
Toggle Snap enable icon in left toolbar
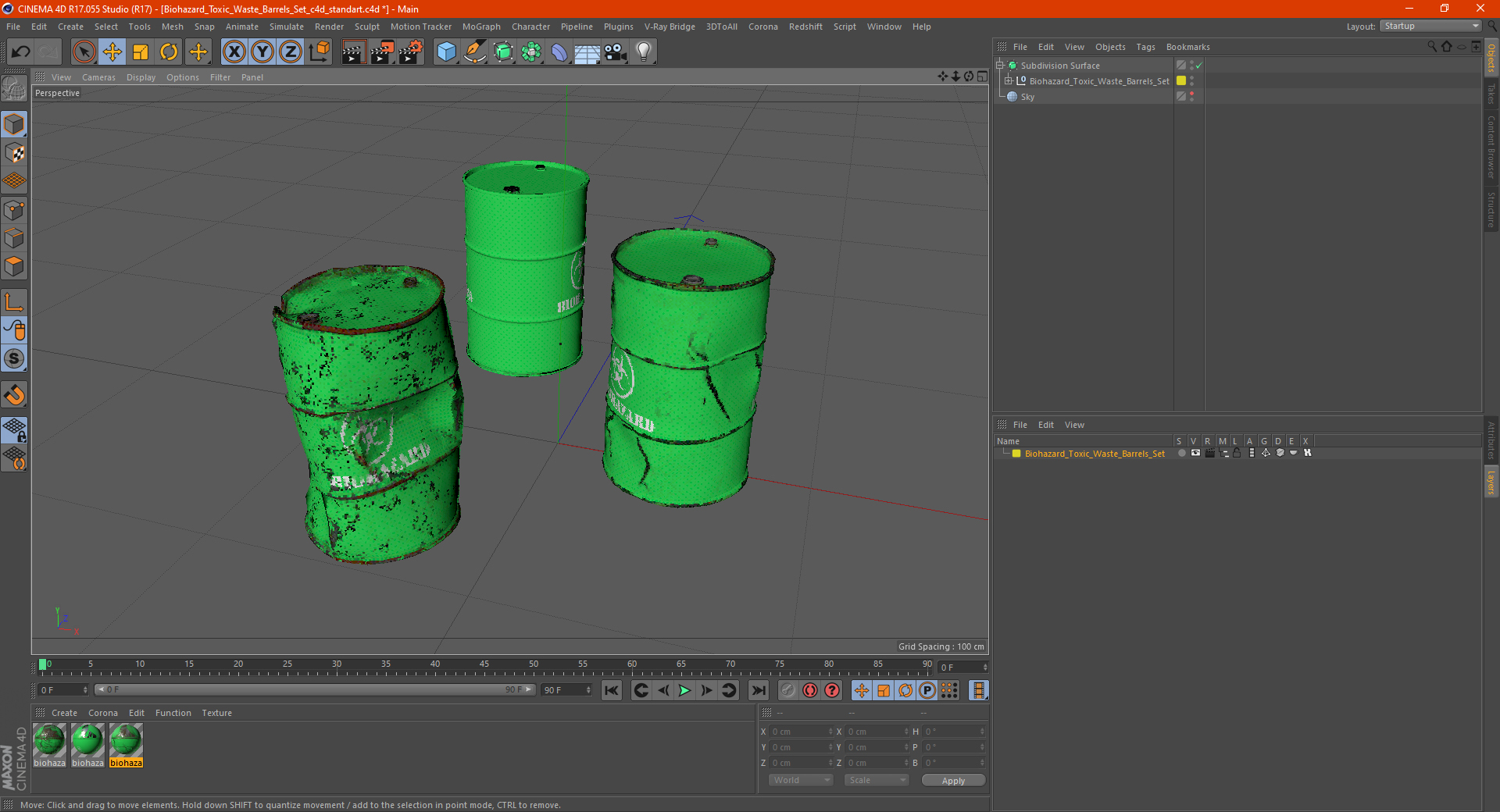(14, 395)
